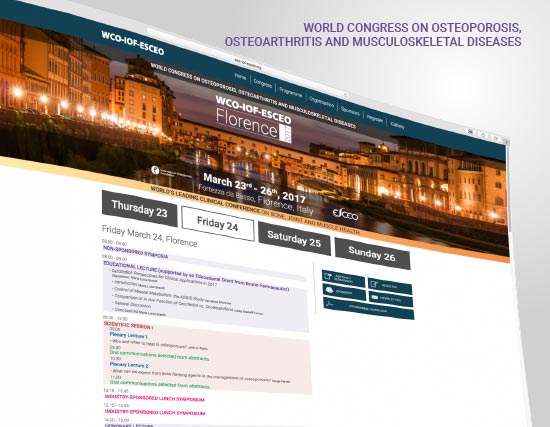550x427 pixels.
Task: Click the ESCEO logo on the banner
Action: pyautogui.click(x=345, y=214)
